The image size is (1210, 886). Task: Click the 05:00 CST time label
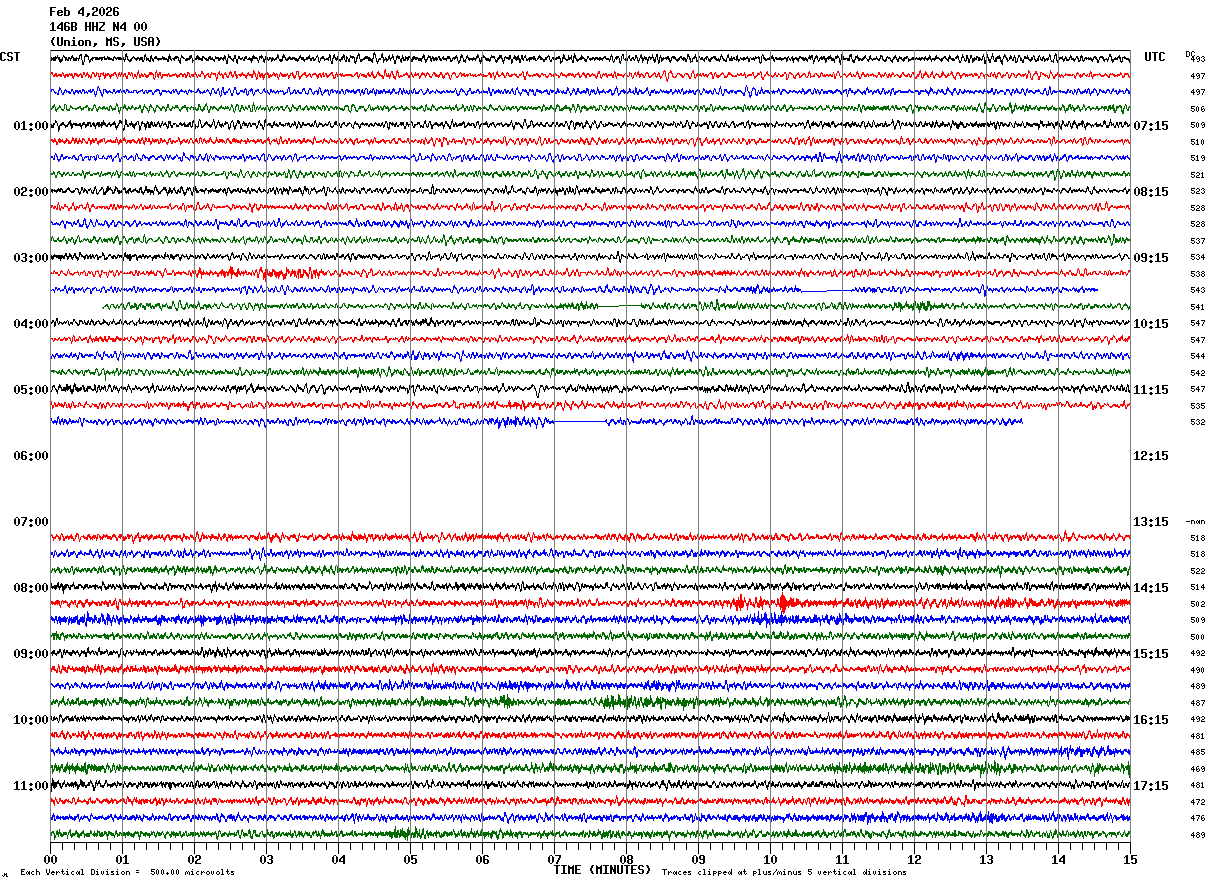click(x=31, y=390)
